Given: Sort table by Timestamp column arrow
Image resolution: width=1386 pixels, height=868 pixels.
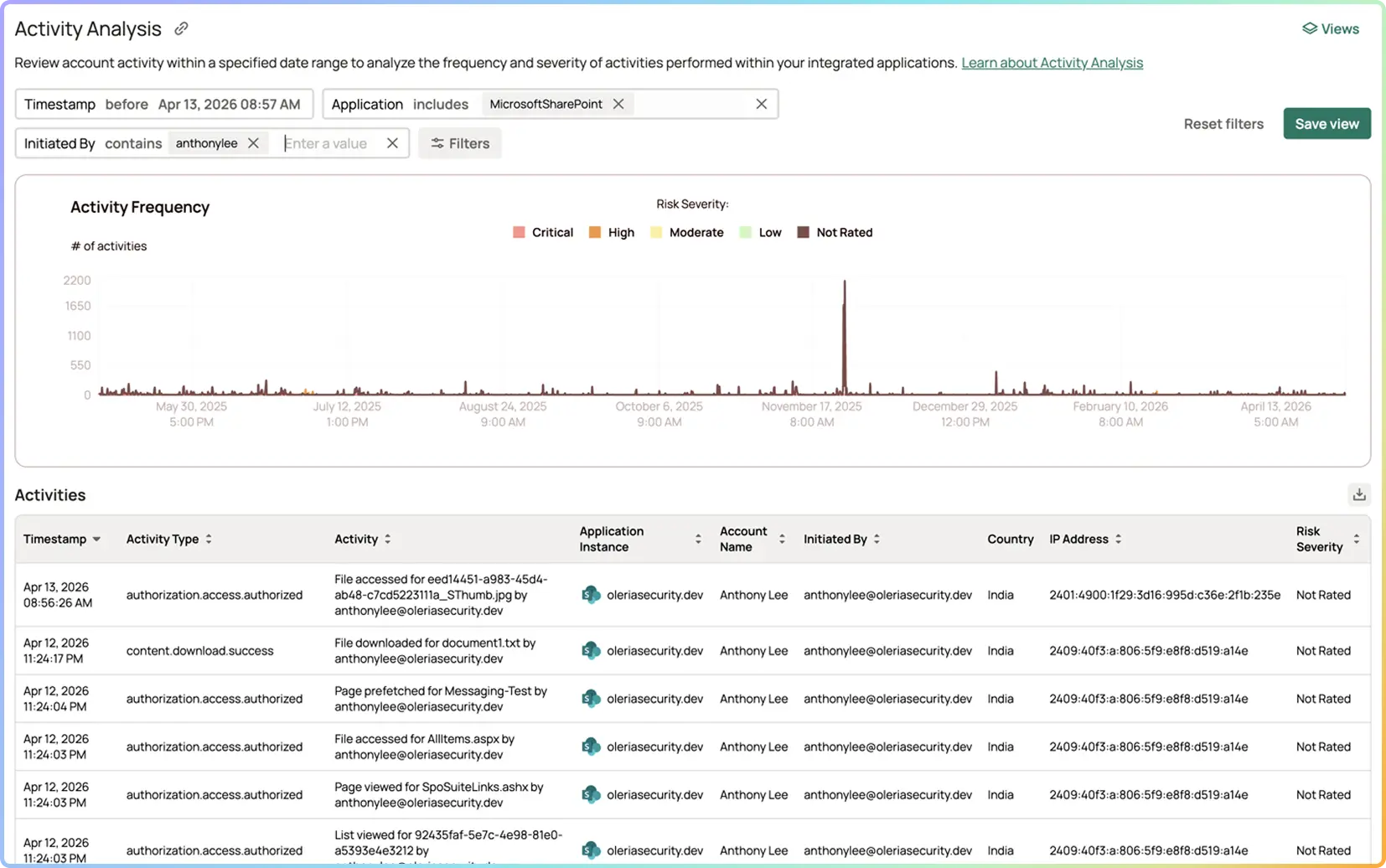Looking at the screenshot, I should (96, 539).
